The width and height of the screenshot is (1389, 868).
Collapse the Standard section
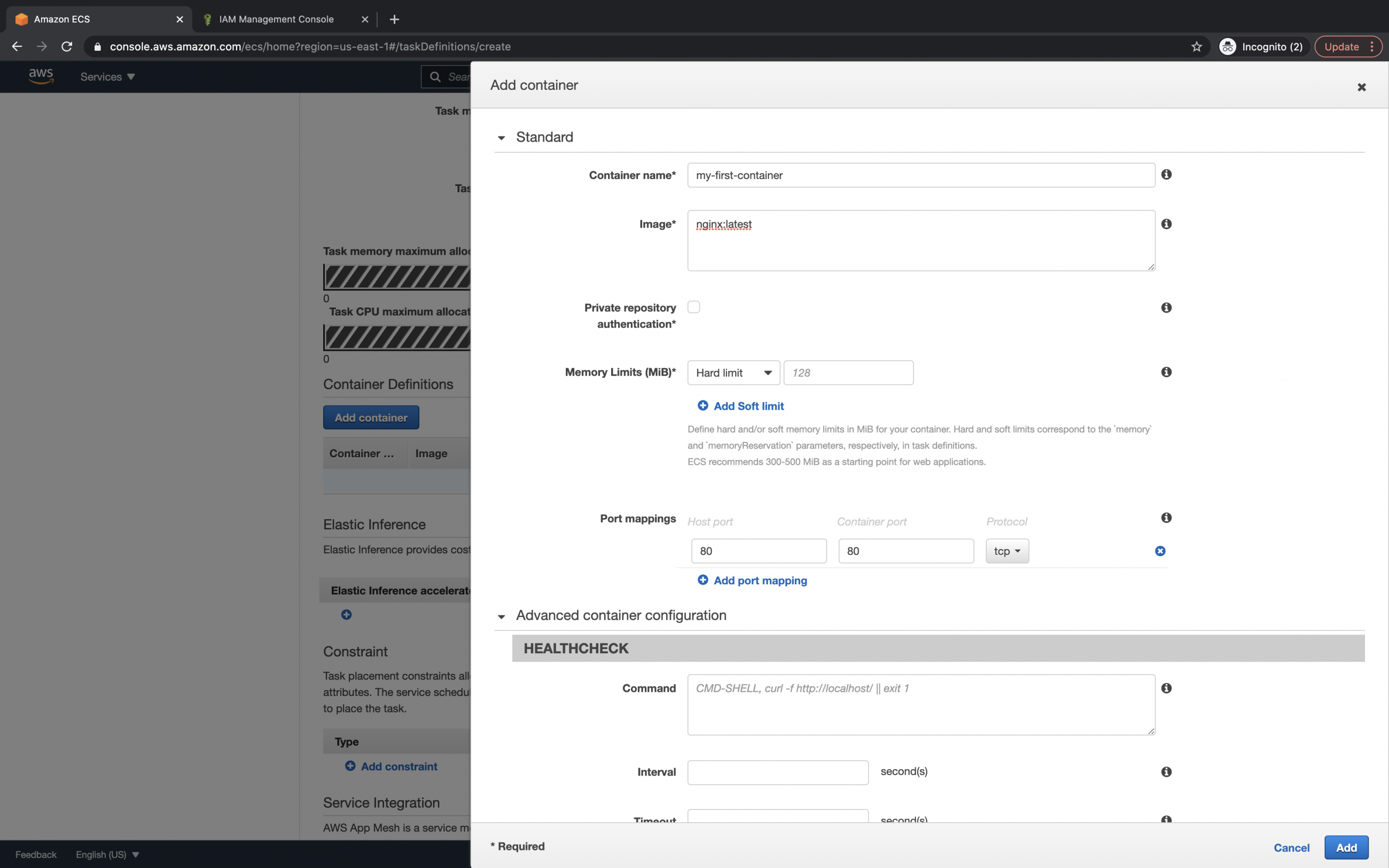[501, 138]
